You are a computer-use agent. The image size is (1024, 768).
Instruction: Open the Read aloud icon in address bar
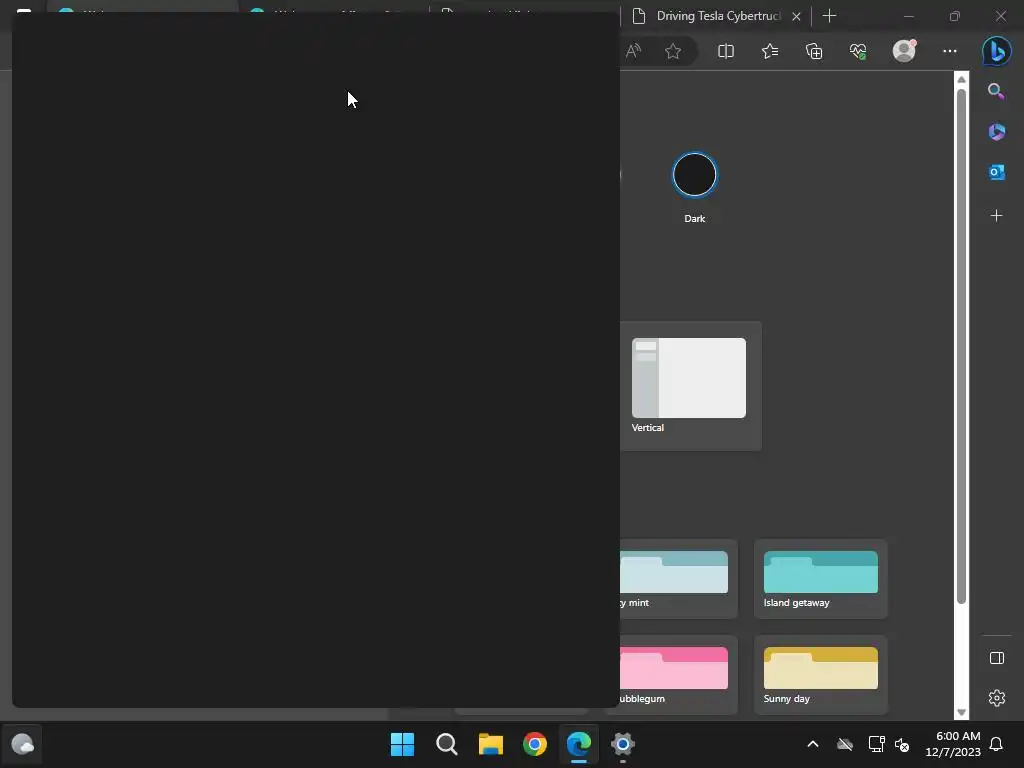click(633, 51)
